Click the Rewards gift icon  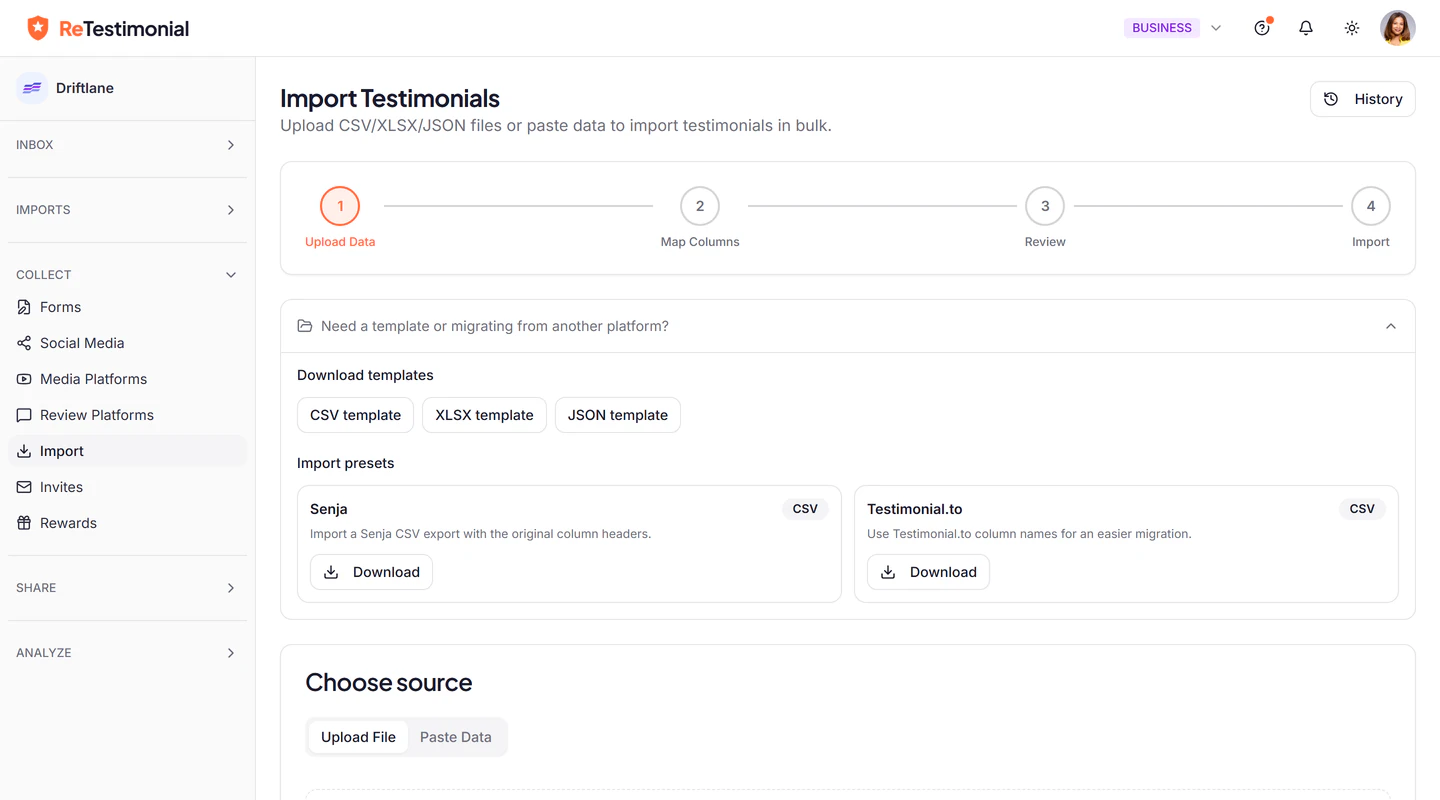[24, 523]
